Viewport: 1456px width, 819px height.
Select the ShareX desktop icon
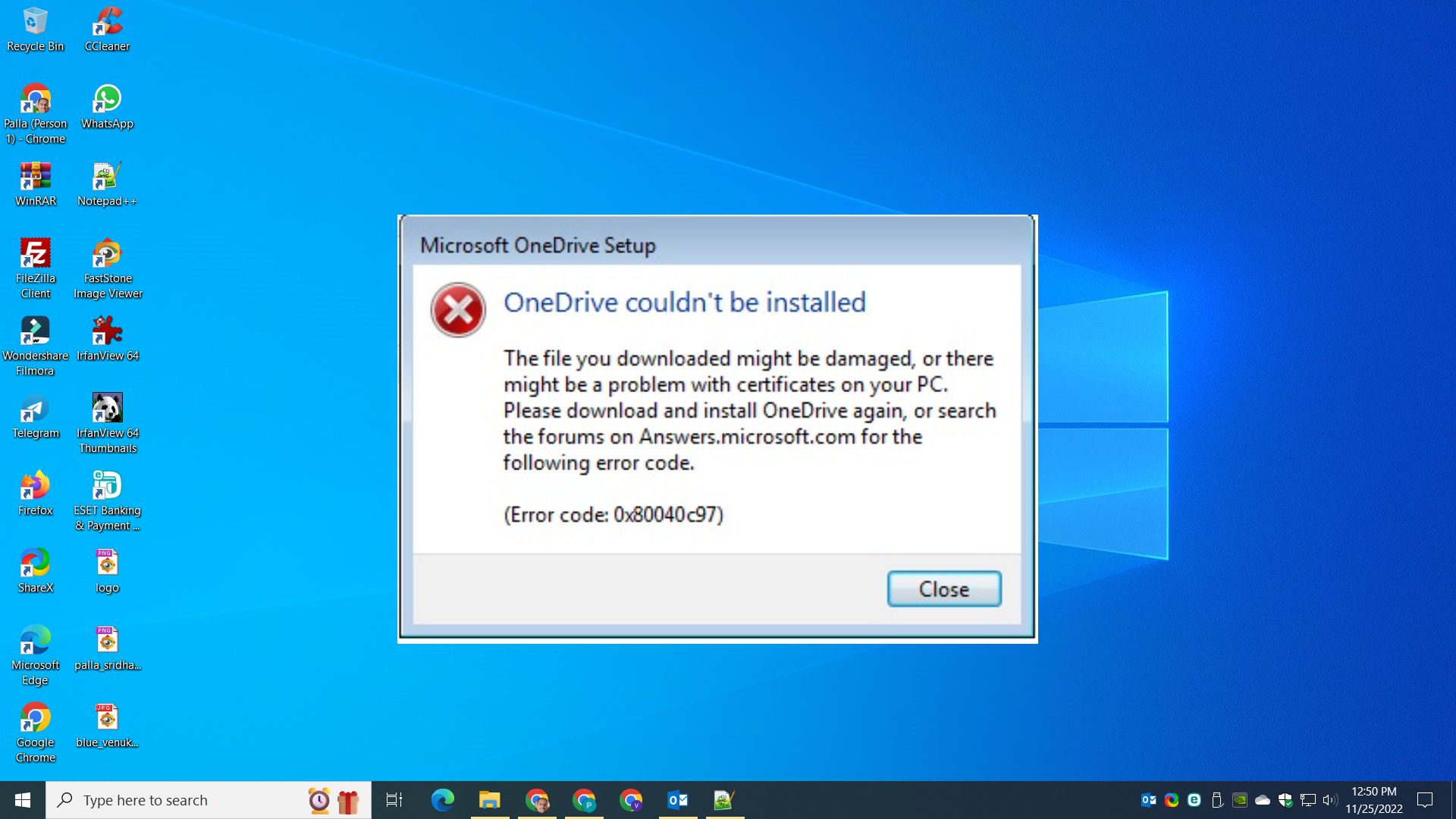tap(35, 572)
